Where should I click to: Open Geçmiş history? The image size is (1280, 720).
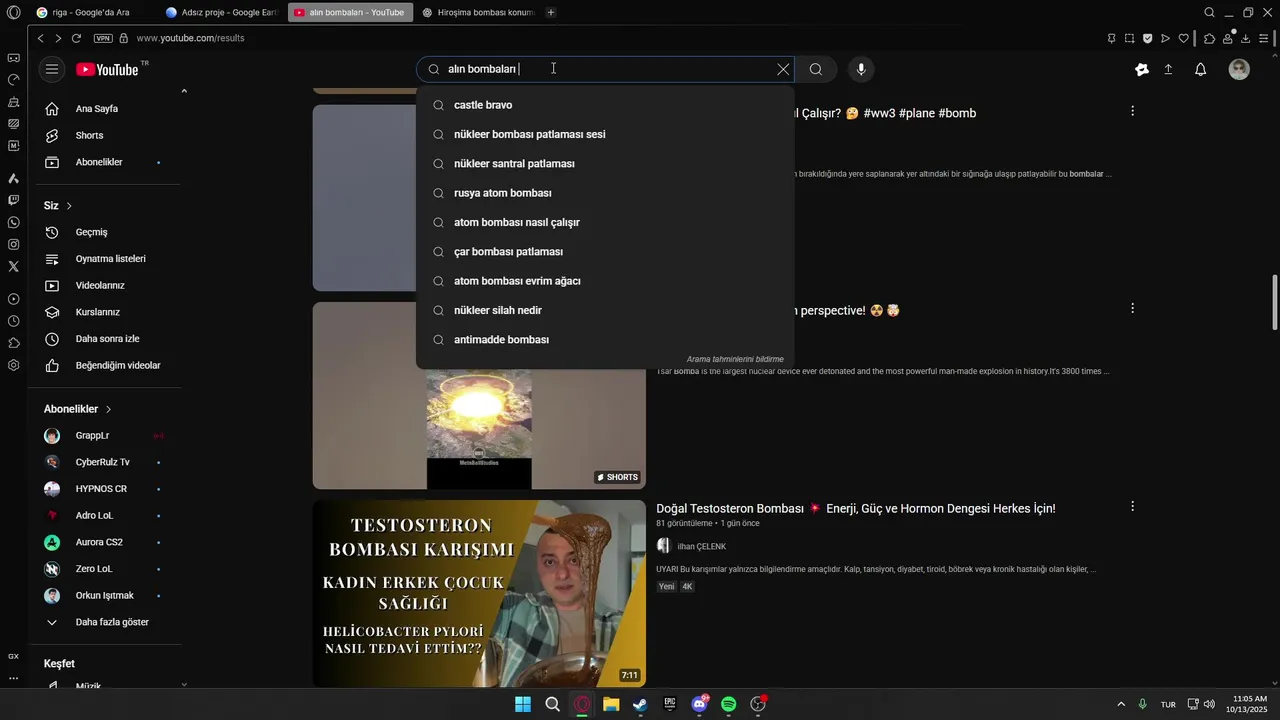tap(105, 232)
